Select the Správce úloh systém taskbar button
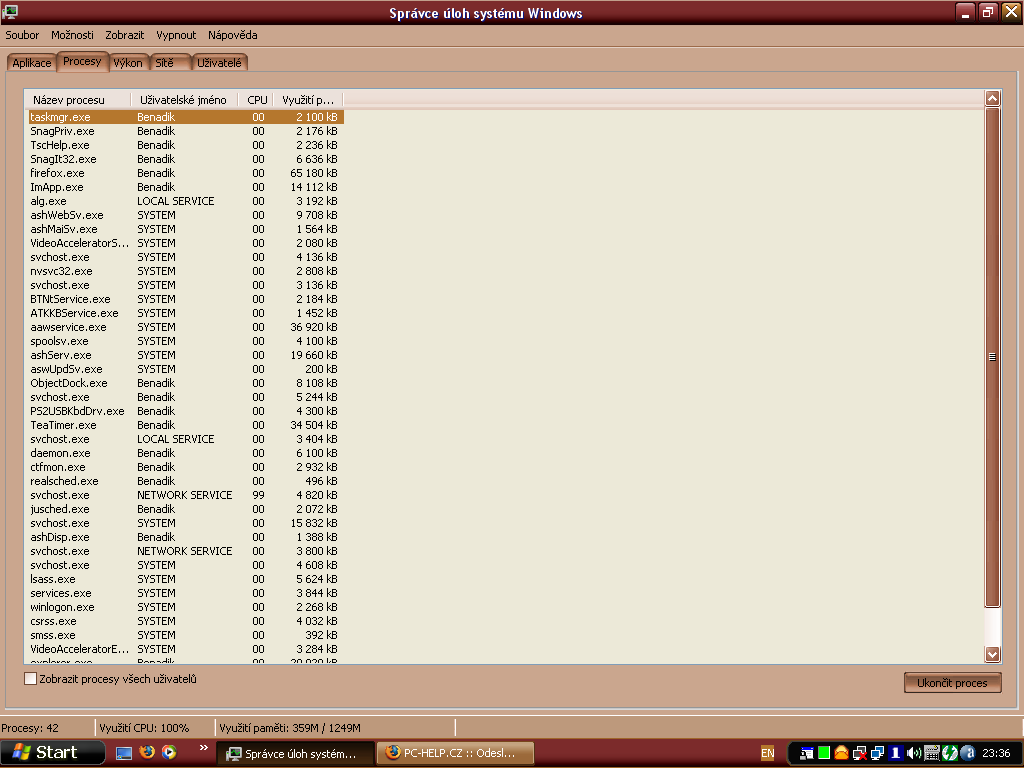Image resolution: width=1024 pixels, height=768 pixels. coord(295,754)
